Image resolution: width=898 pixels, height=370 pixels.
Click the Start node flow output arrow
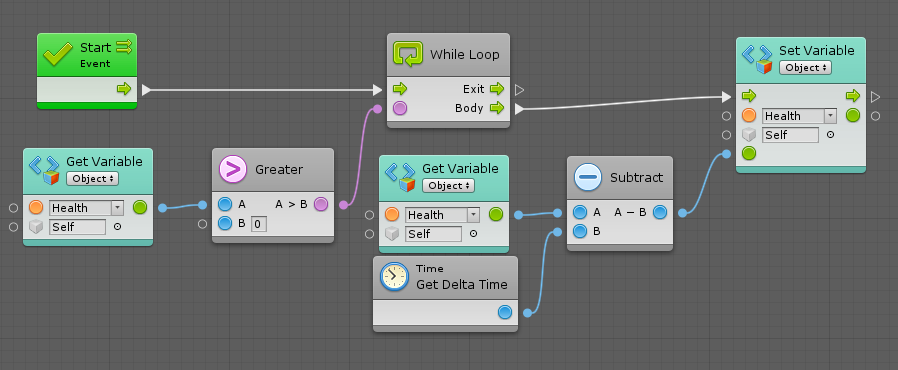click(x=124, y=89)
